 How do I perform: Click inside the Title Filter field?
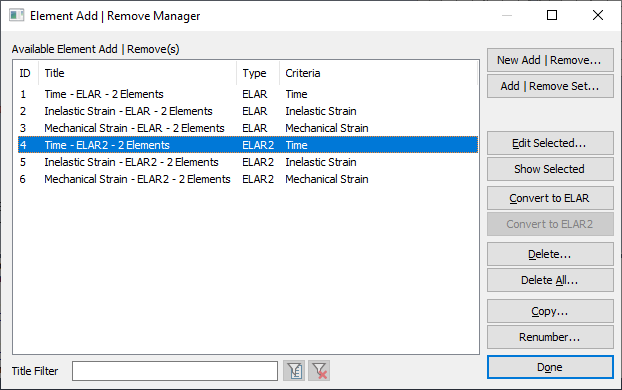pyautogui.click(x=175, y=371)
